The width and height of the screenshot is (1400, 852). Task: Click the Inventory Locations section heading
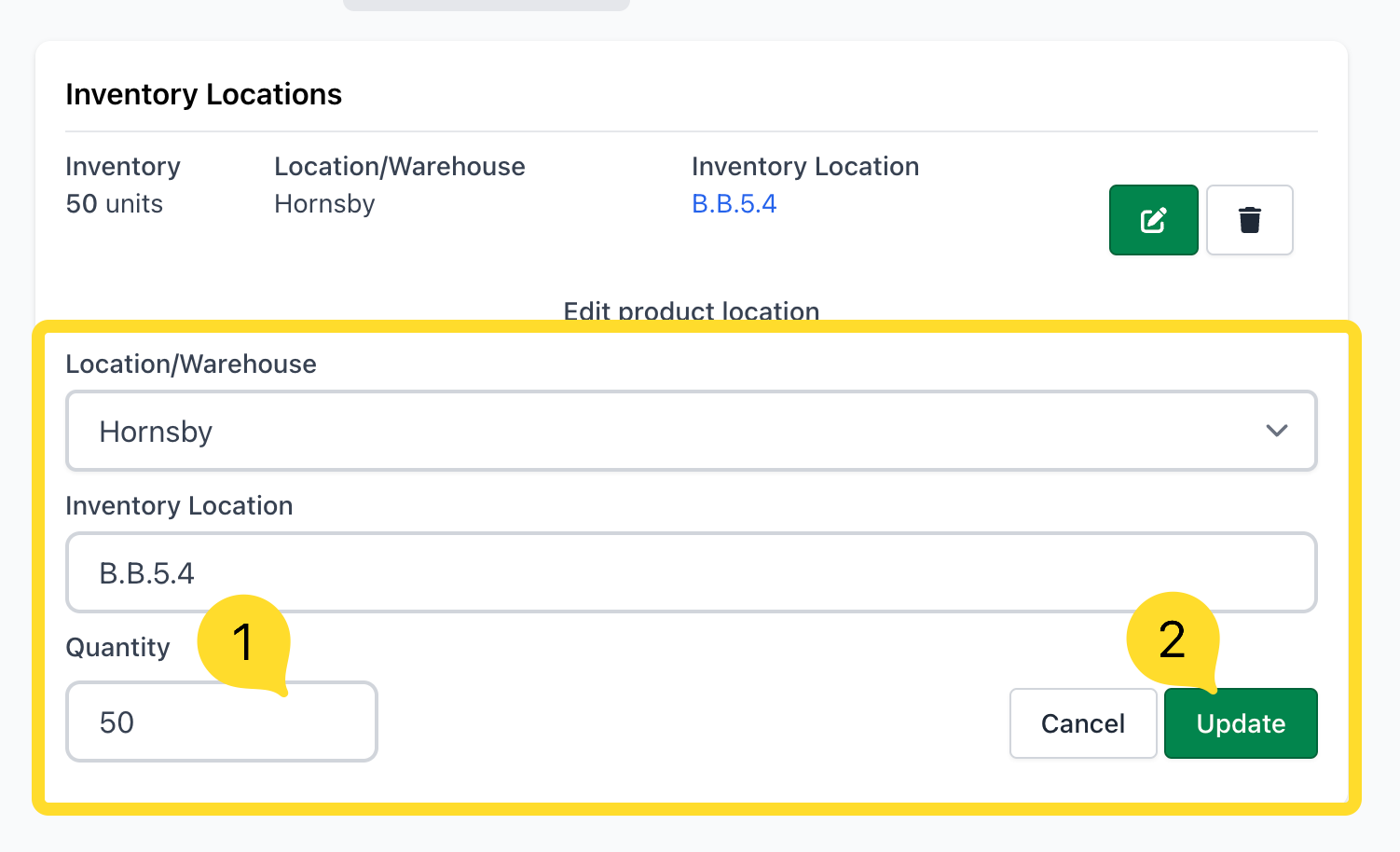pyautogui.click(x=203, y=94)
